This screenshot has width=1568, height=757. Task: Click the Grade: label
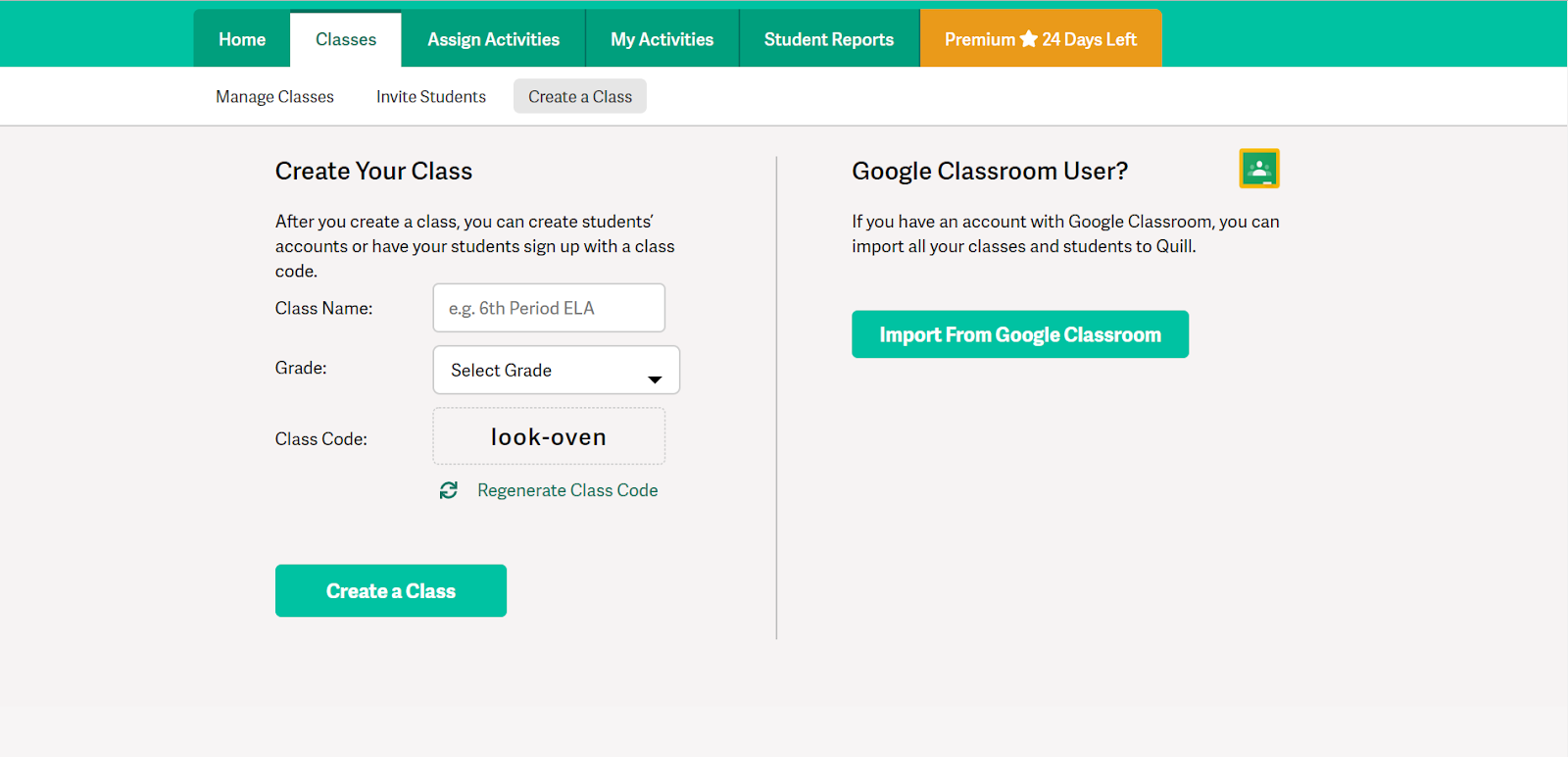pos(301,368)
